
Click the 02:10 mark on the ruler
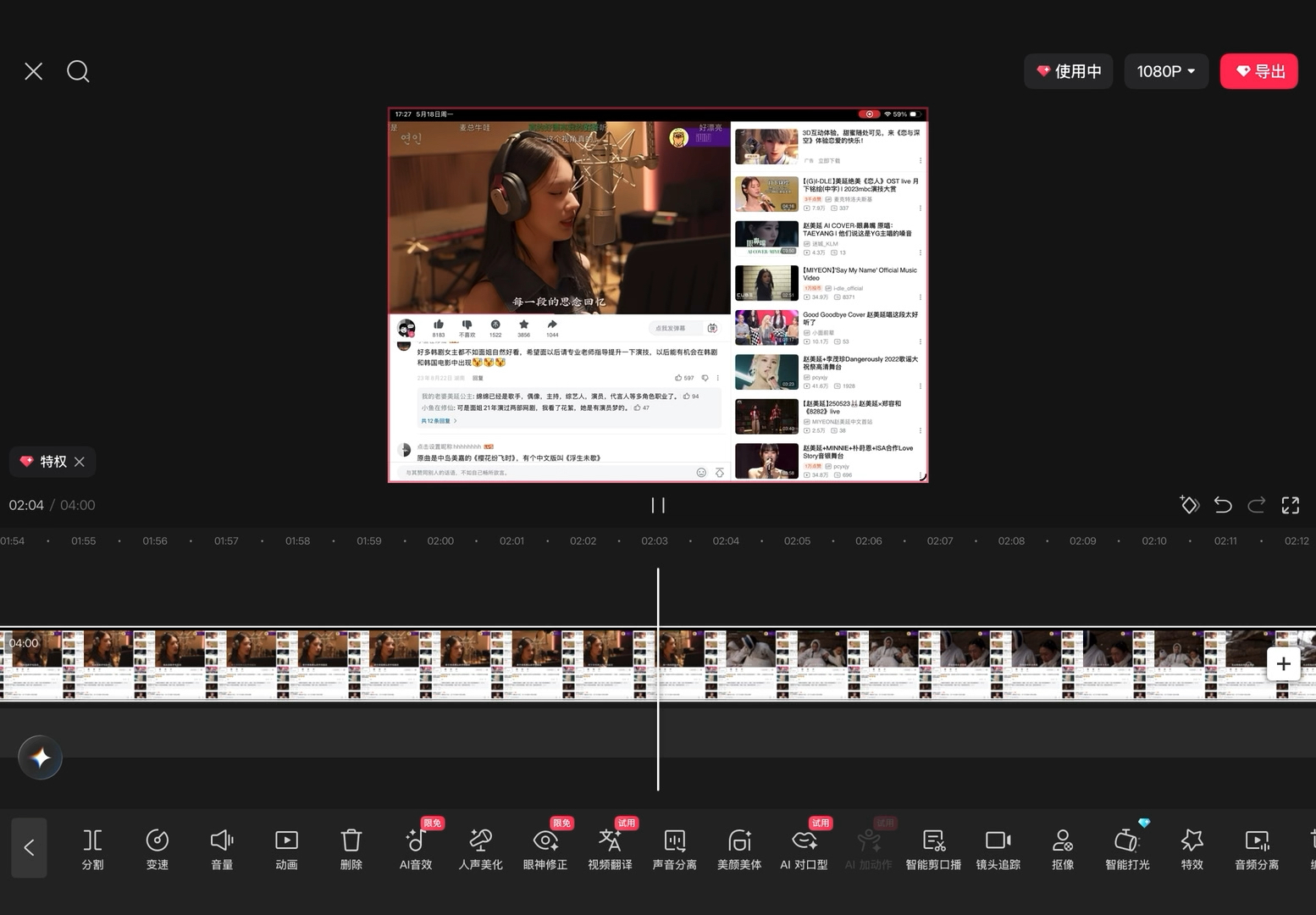(1154, 541)
